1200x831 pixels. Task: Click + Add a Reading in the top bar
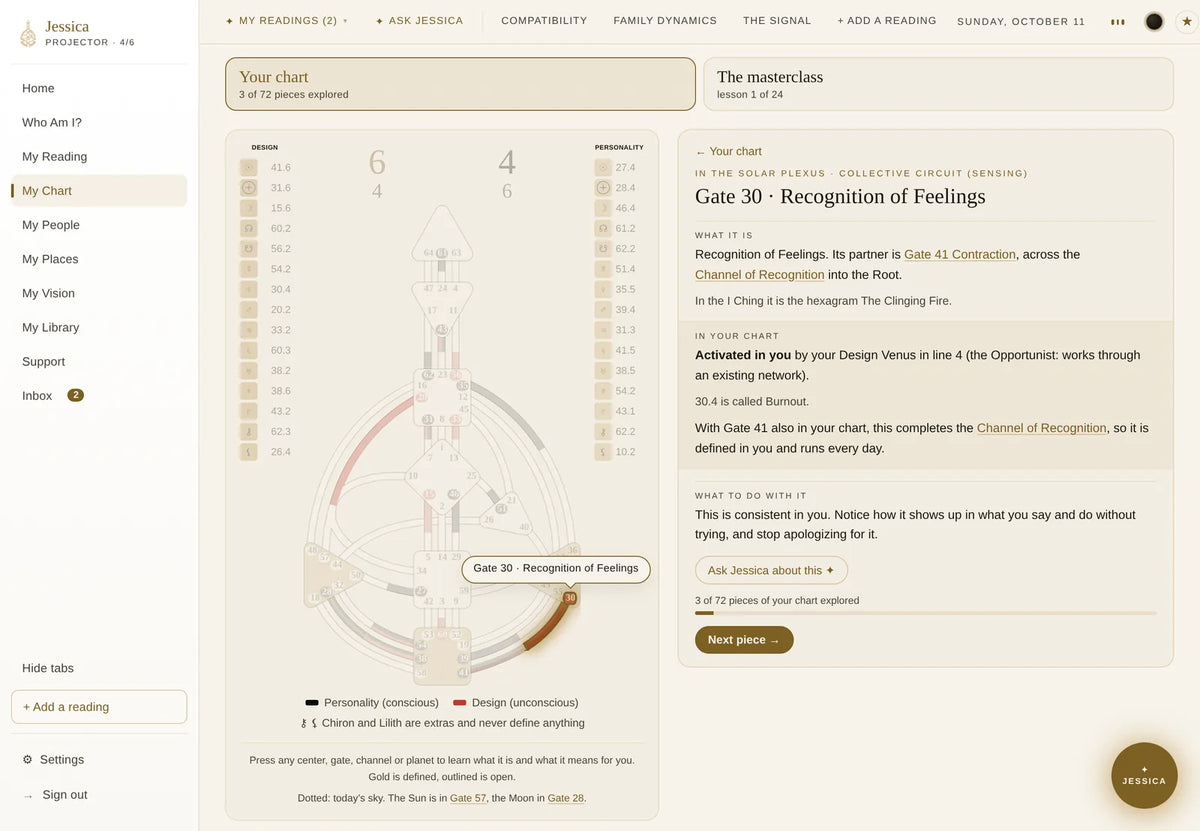887,21
